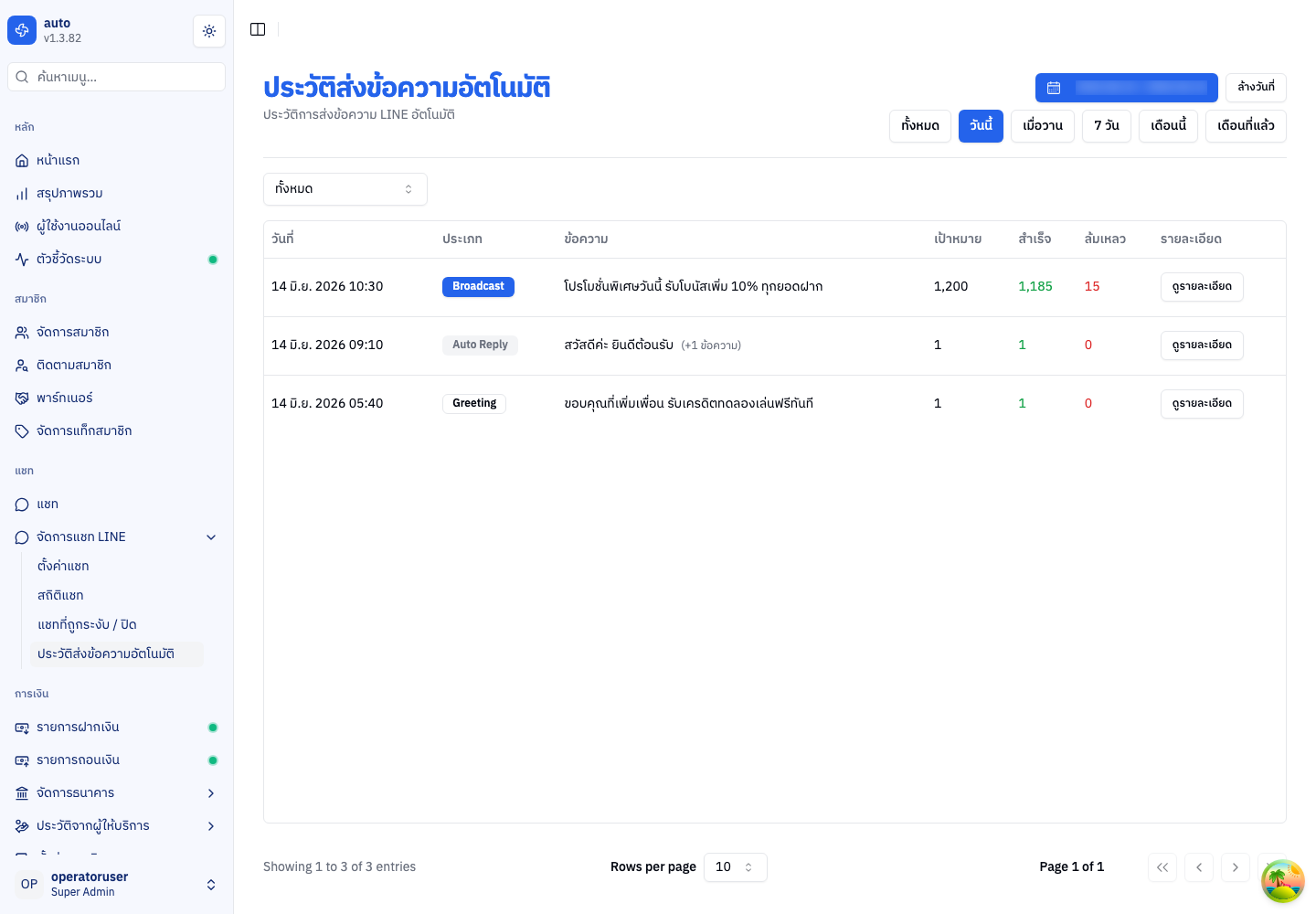
Task: Open the date range picker
Action: point(1126,88)
